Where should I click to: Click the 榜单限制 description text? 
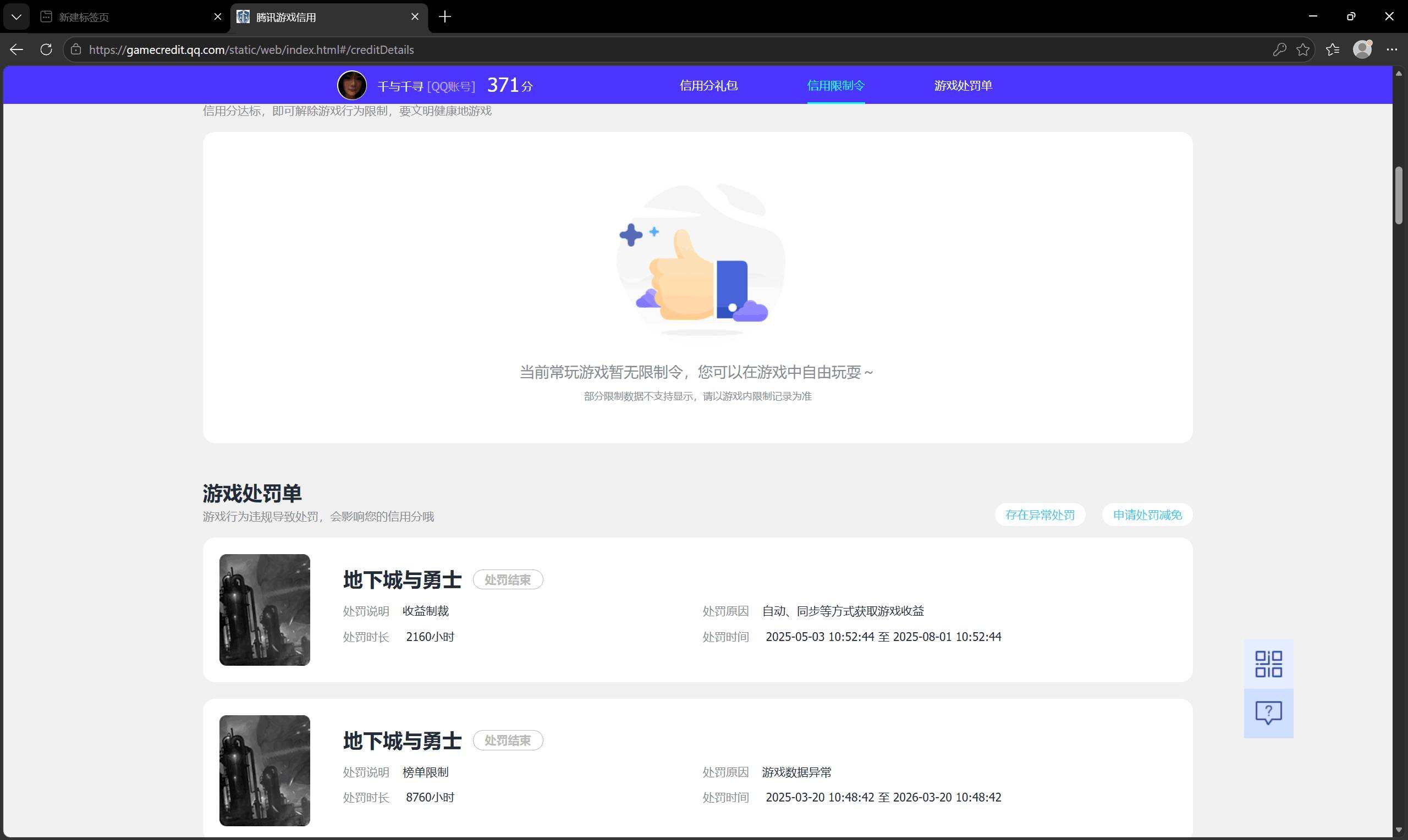pos(425,772)
